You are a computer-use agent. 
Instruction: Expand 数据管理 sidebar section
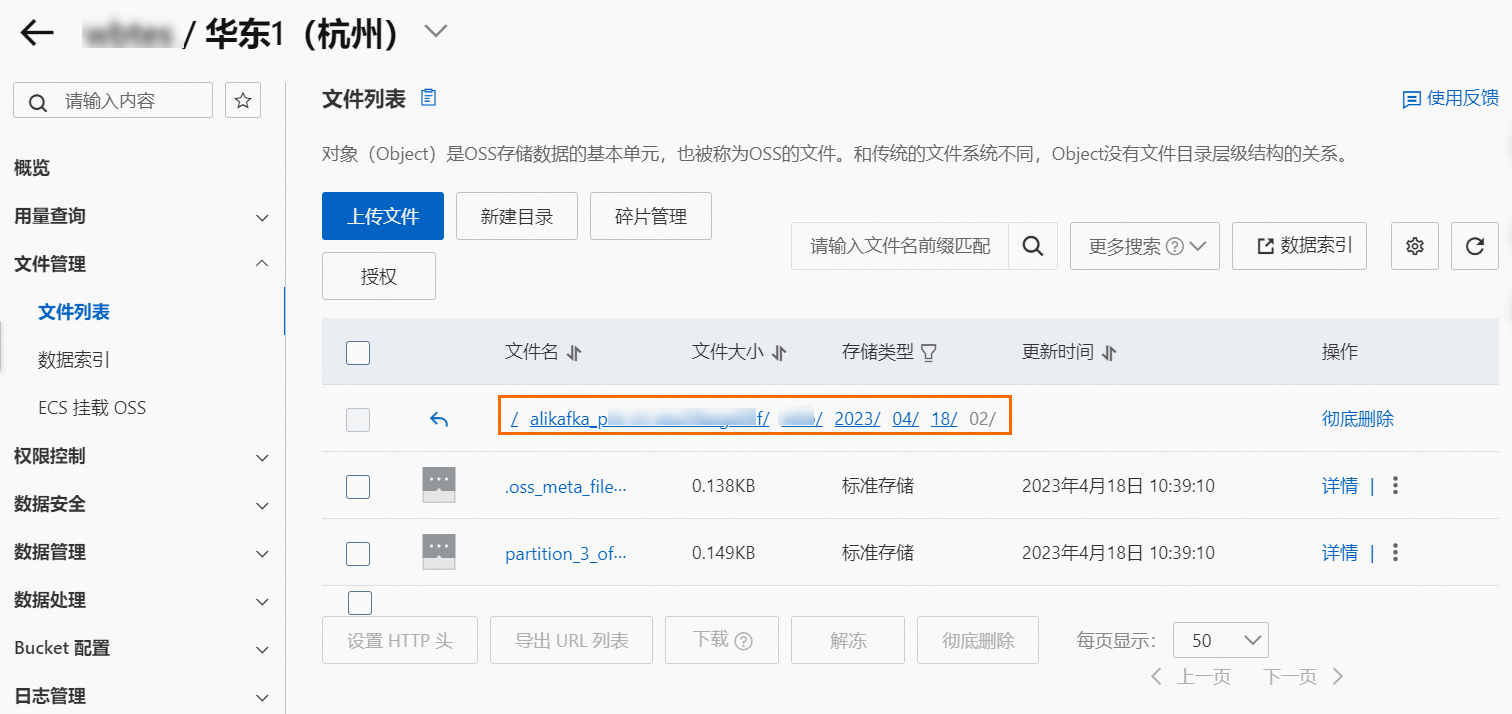pyautogui.click(x=142, y=552)
